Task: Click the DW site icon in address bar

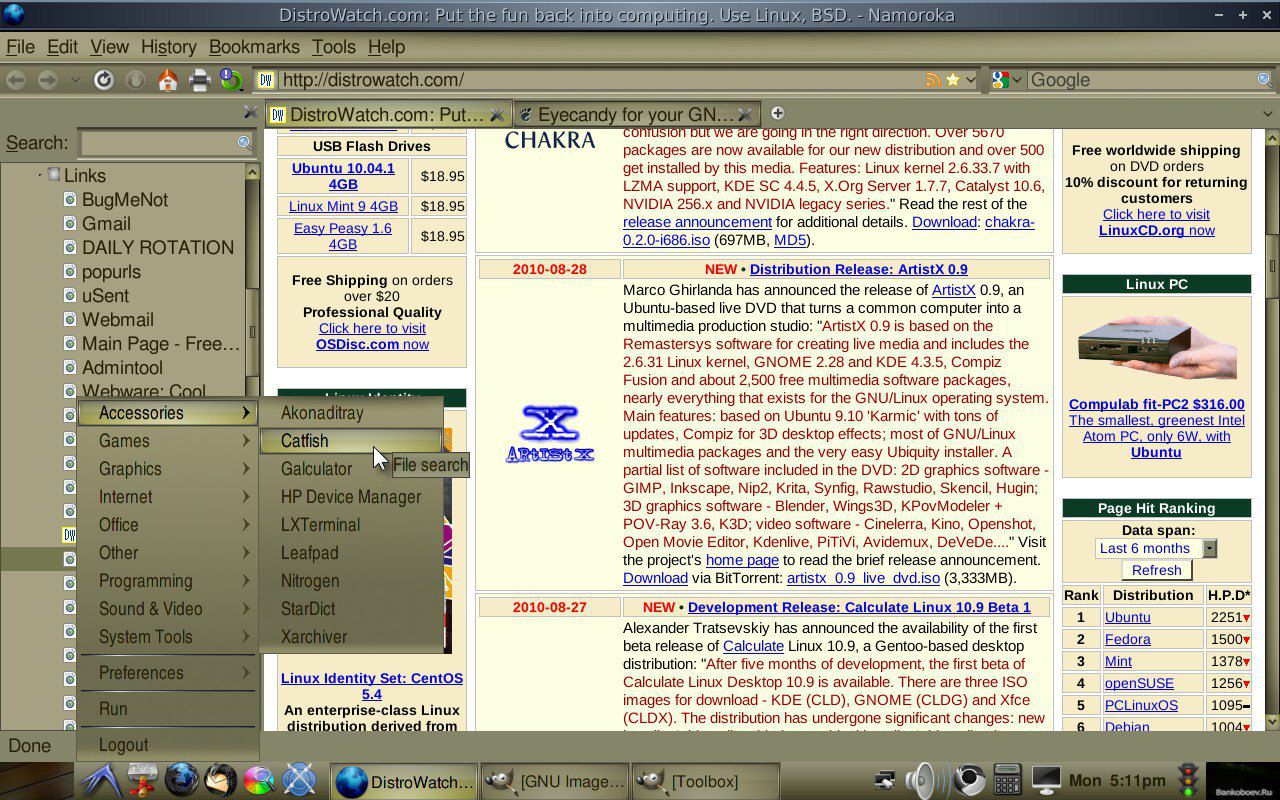Action: [x=266, y=80]
